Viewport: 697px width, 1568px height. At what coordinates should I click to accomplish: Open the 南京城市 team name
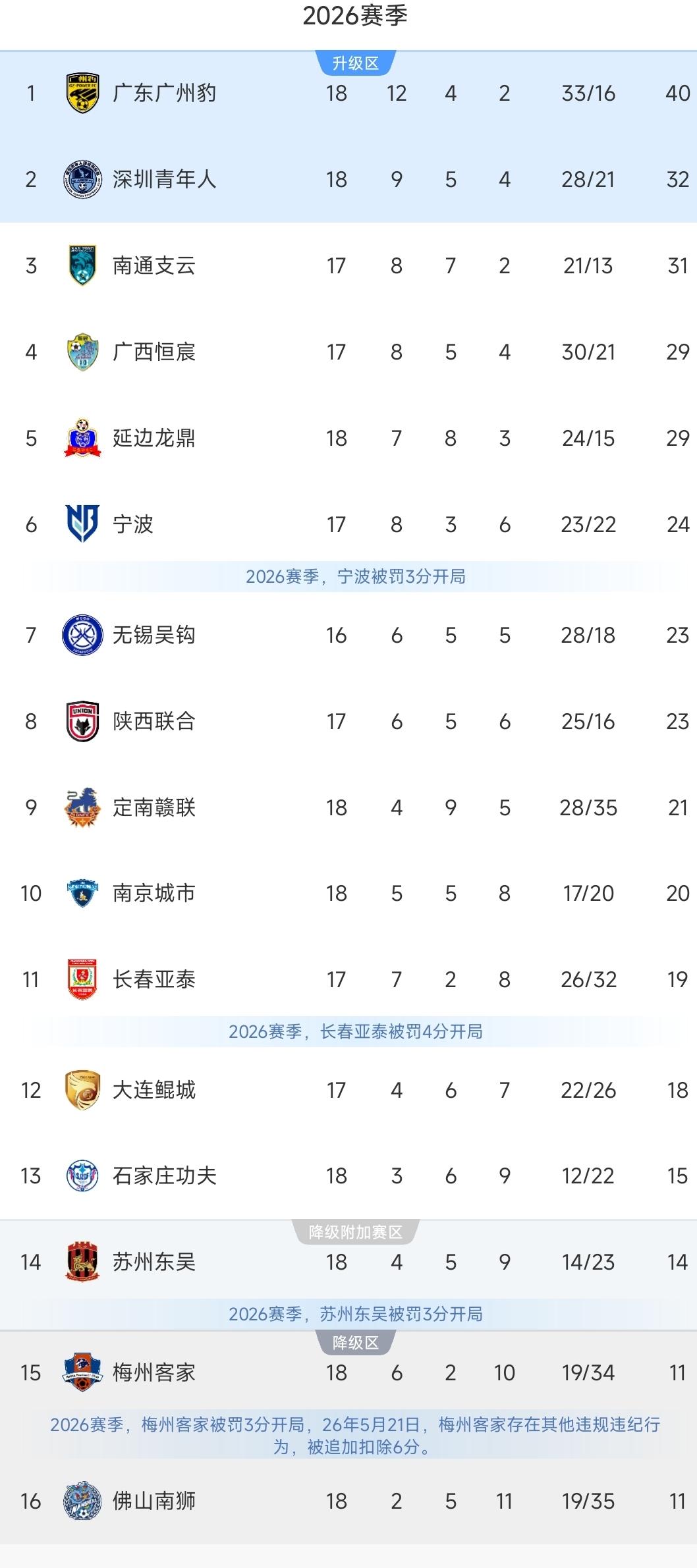click(154, 893)
